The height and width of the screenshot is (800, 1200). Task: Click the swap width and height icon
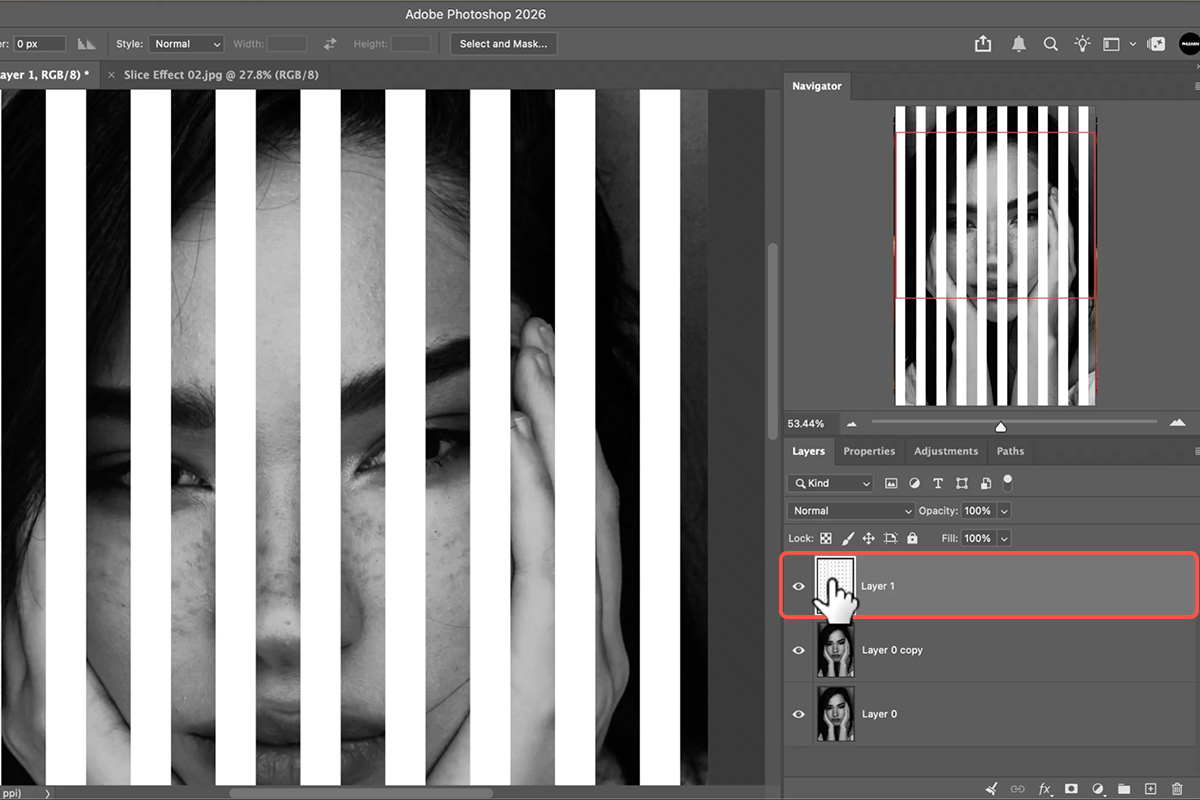coord(330,44)
